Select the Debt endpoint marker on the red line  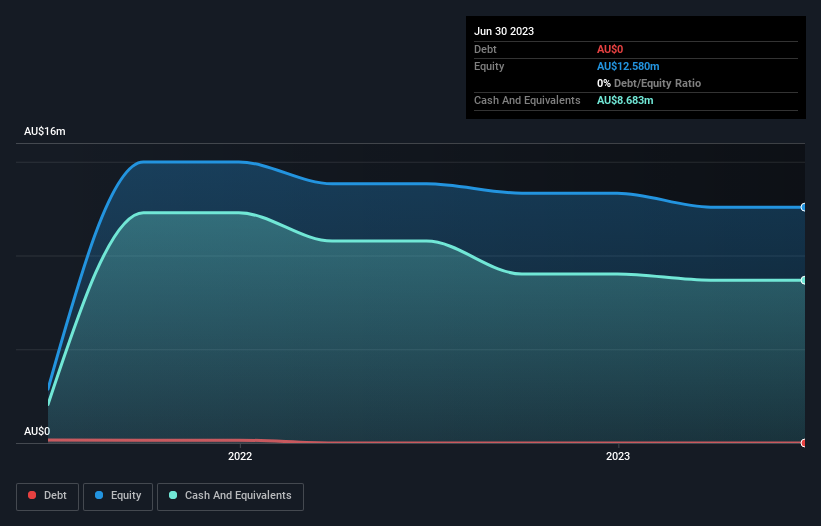(x=803, y=443)
